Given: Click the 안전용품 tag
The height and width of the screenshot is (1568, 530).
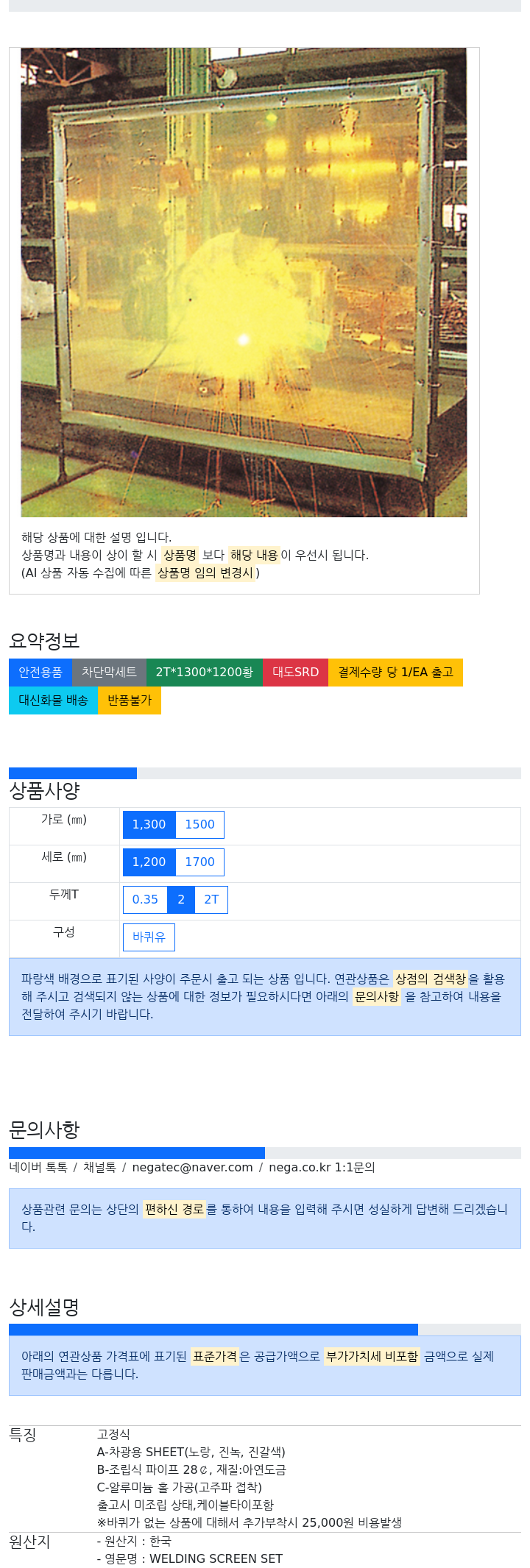Looking at the screenshot, I should [x=40, y=673].
